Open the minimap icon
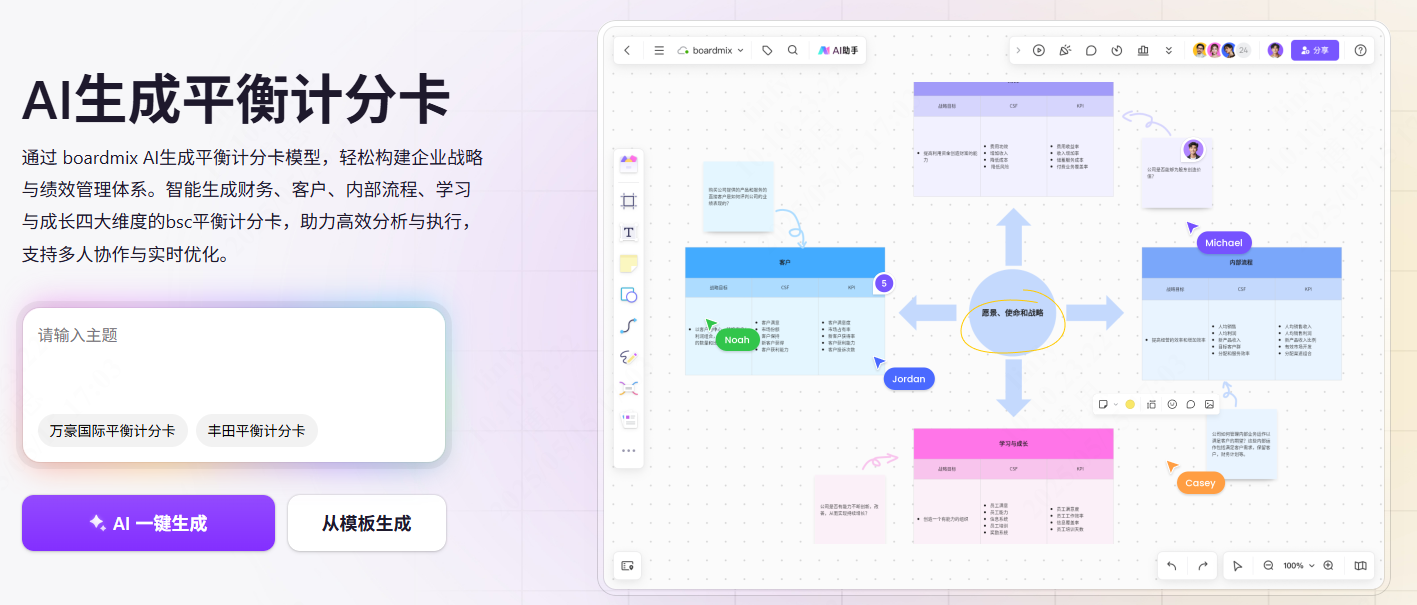 1360,566
